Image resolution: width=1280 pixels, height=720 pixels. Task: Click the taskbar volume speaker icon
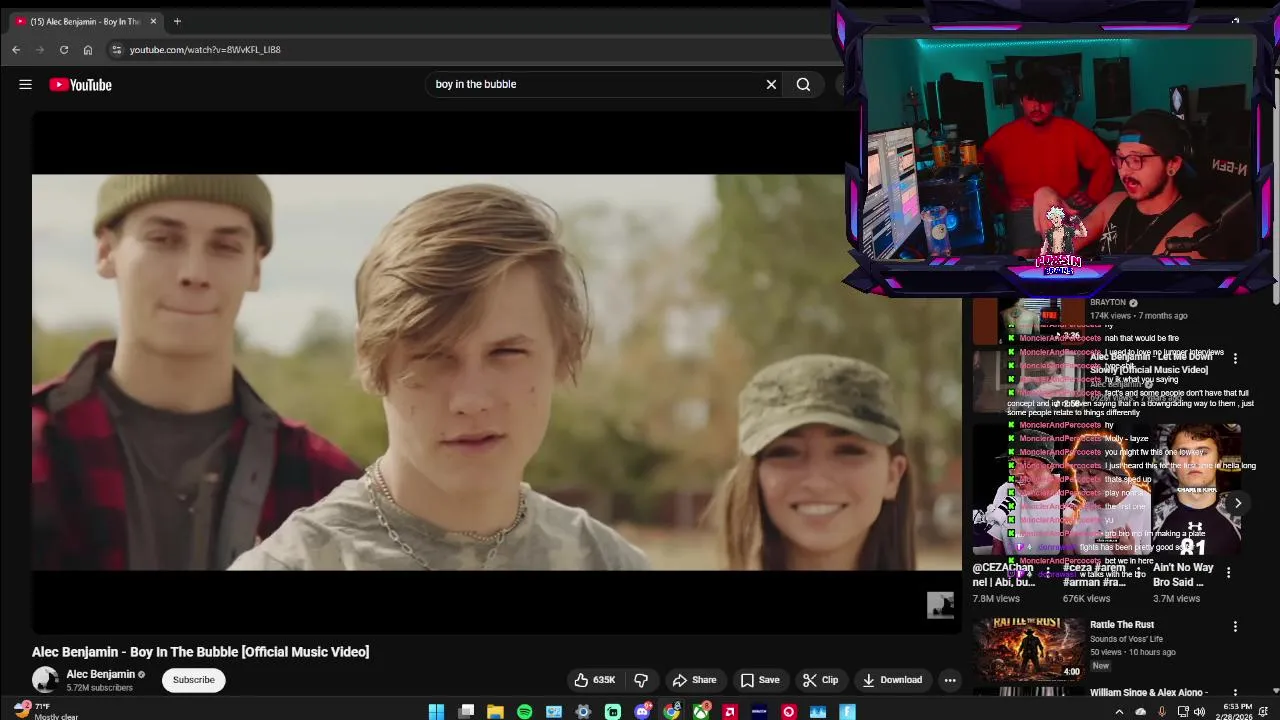pos(1199,712)
